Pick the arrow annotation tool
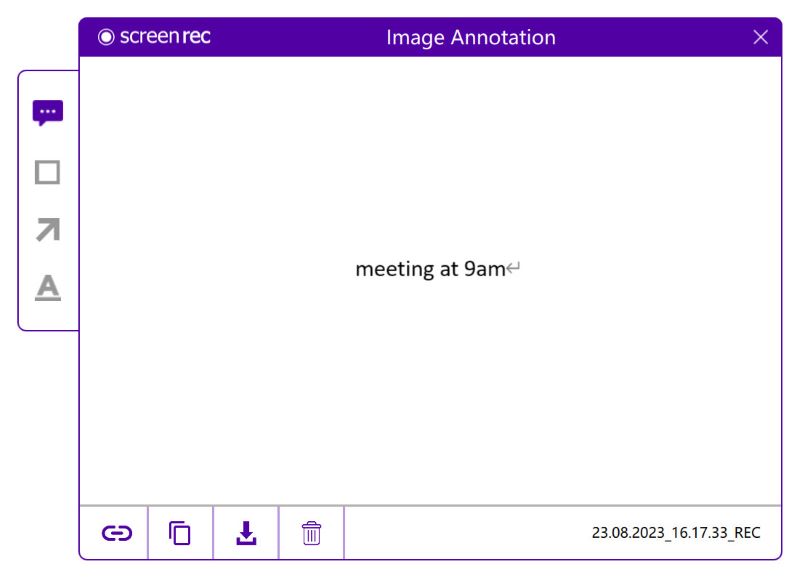The image size is (800, 578). (48, 230)
